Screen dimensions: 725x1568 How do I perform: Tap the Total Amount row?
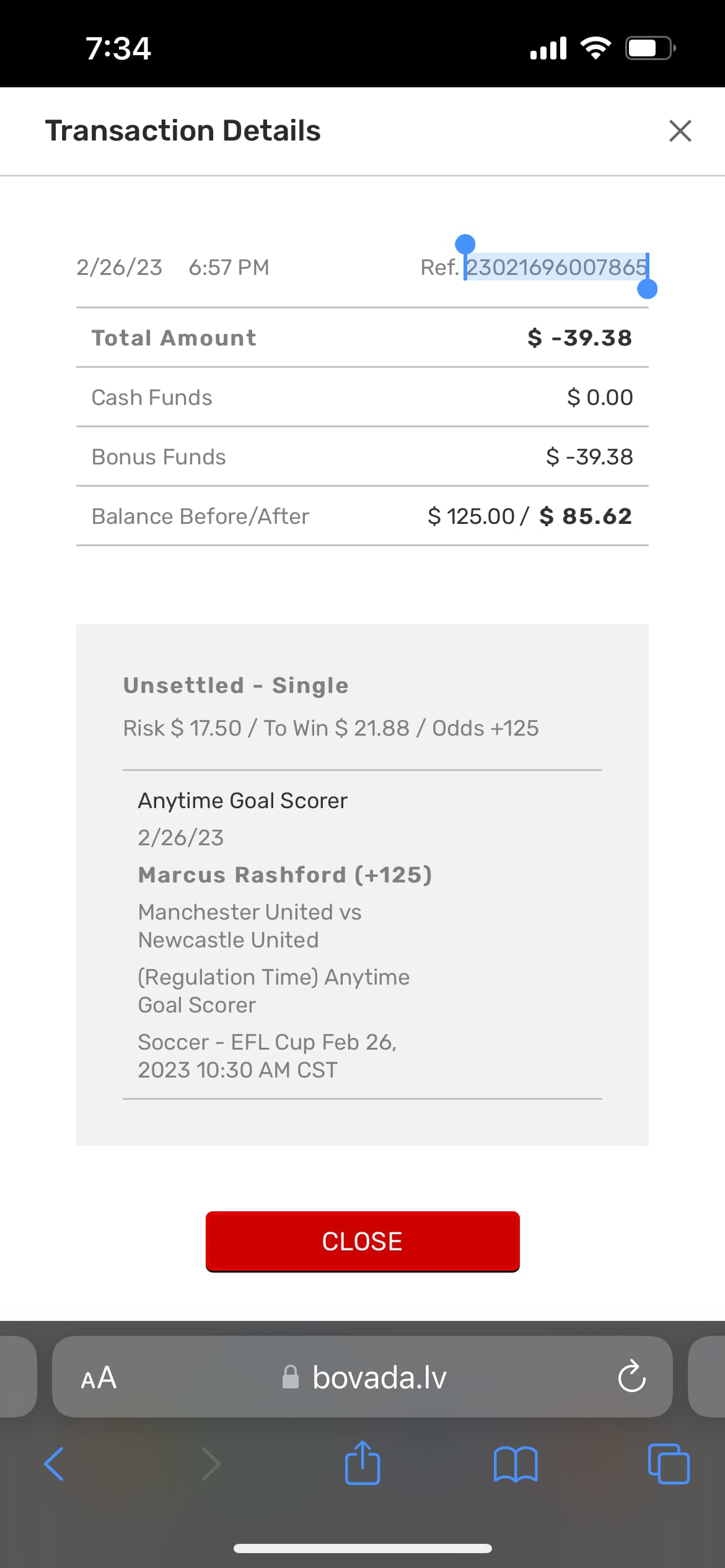coord(362,338)
